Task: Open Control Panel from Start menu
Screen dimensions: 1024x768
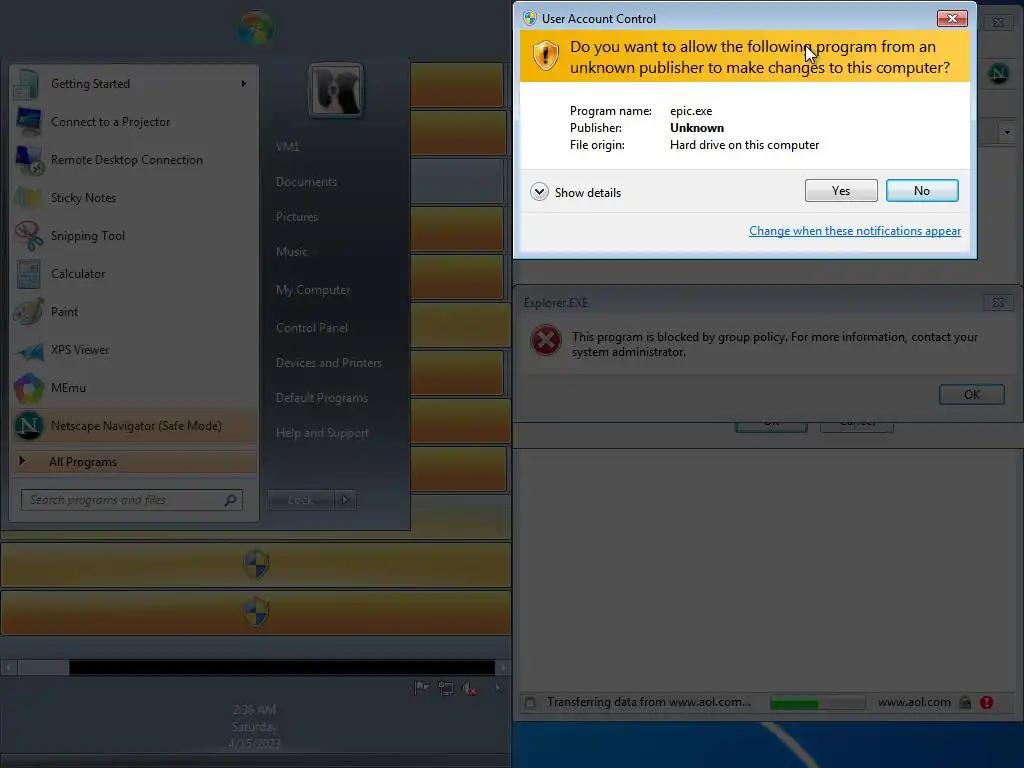Action: [x=312, y=328]
